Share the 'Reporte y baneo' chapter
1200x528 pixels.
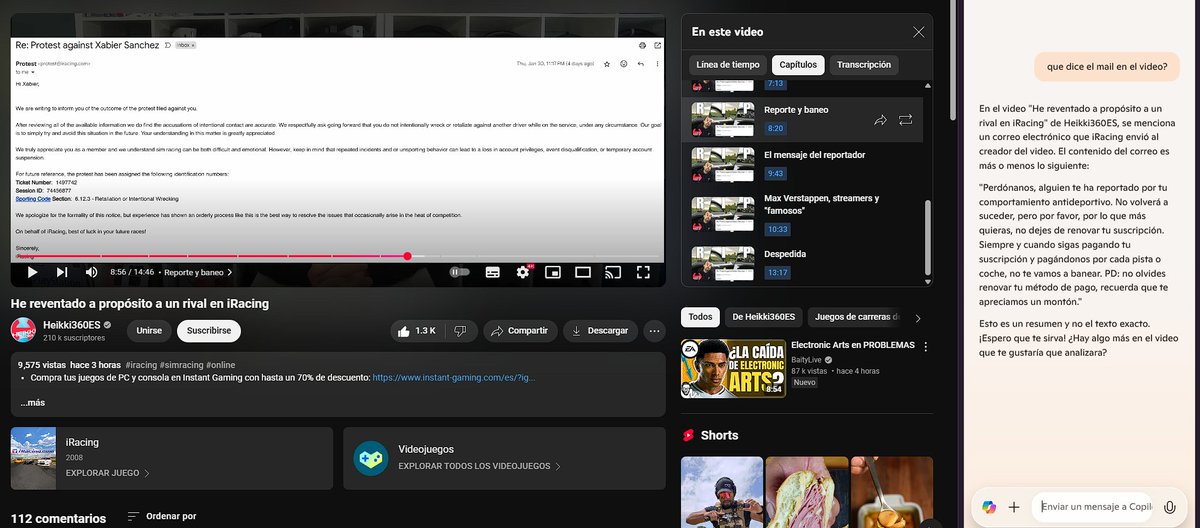(880, 119)
